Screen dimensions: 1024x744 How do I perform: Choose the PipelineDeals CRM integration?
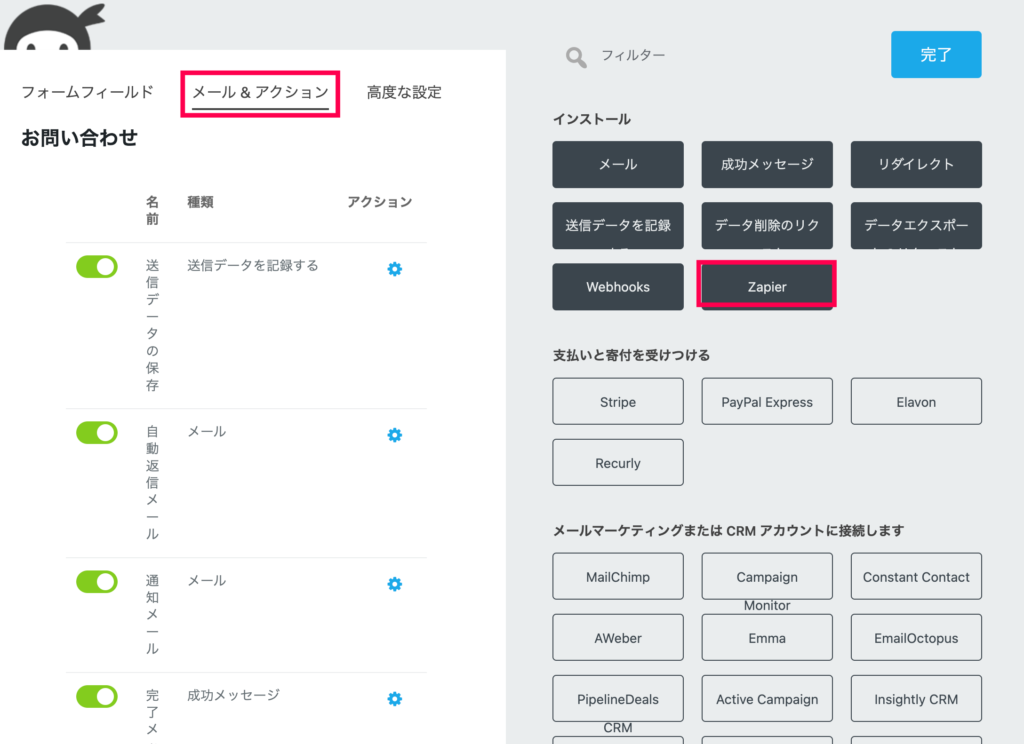click(x=618, y=699)
